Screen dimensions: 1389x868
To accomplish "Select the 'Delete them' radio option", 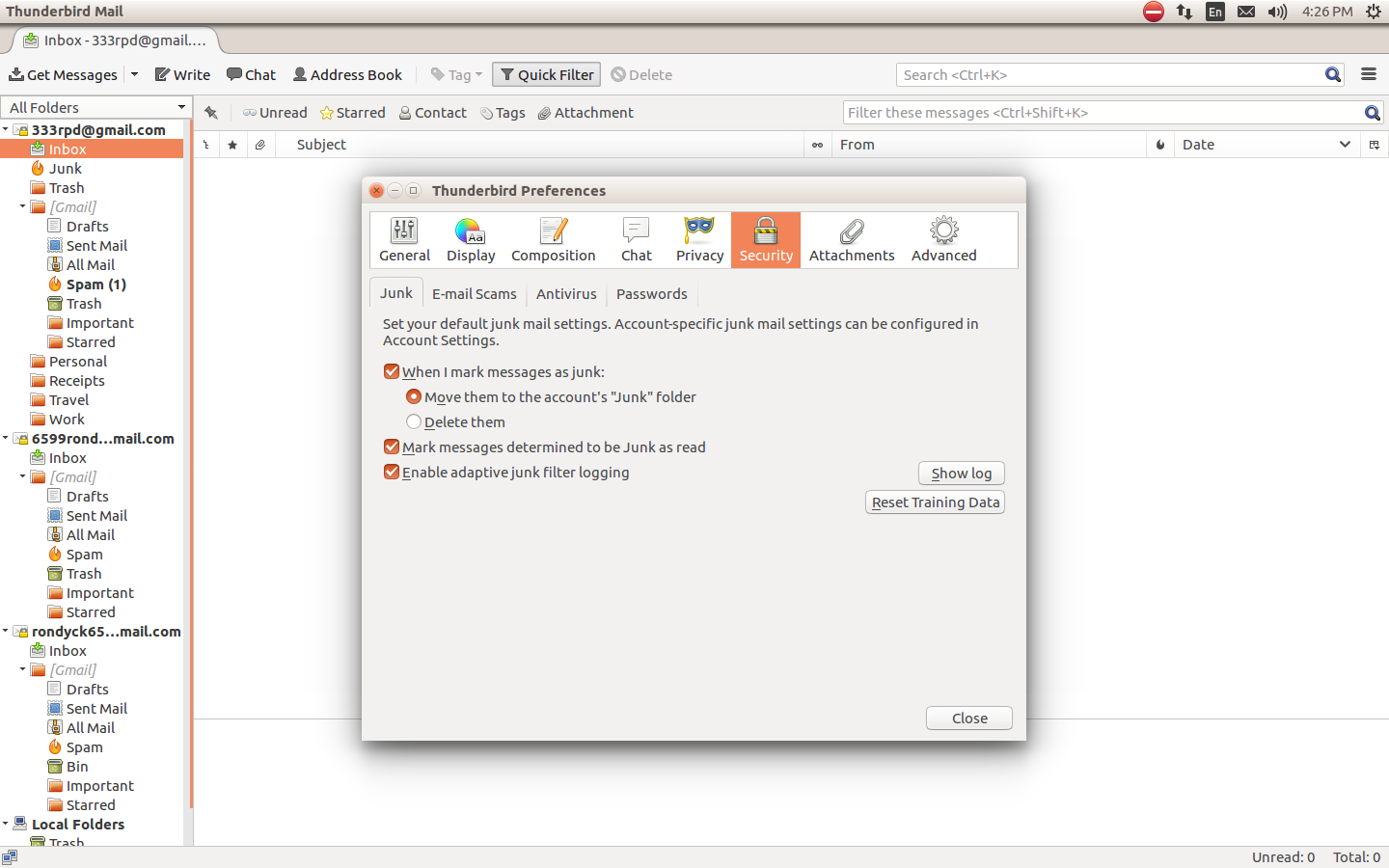I will (414, 421).
